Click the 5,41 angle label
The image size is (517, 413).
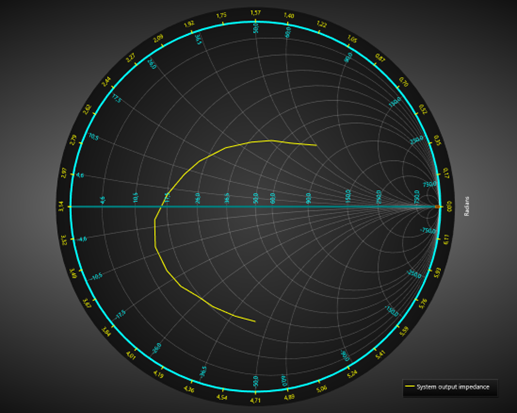pyautogui.click(x=380, y=355)
